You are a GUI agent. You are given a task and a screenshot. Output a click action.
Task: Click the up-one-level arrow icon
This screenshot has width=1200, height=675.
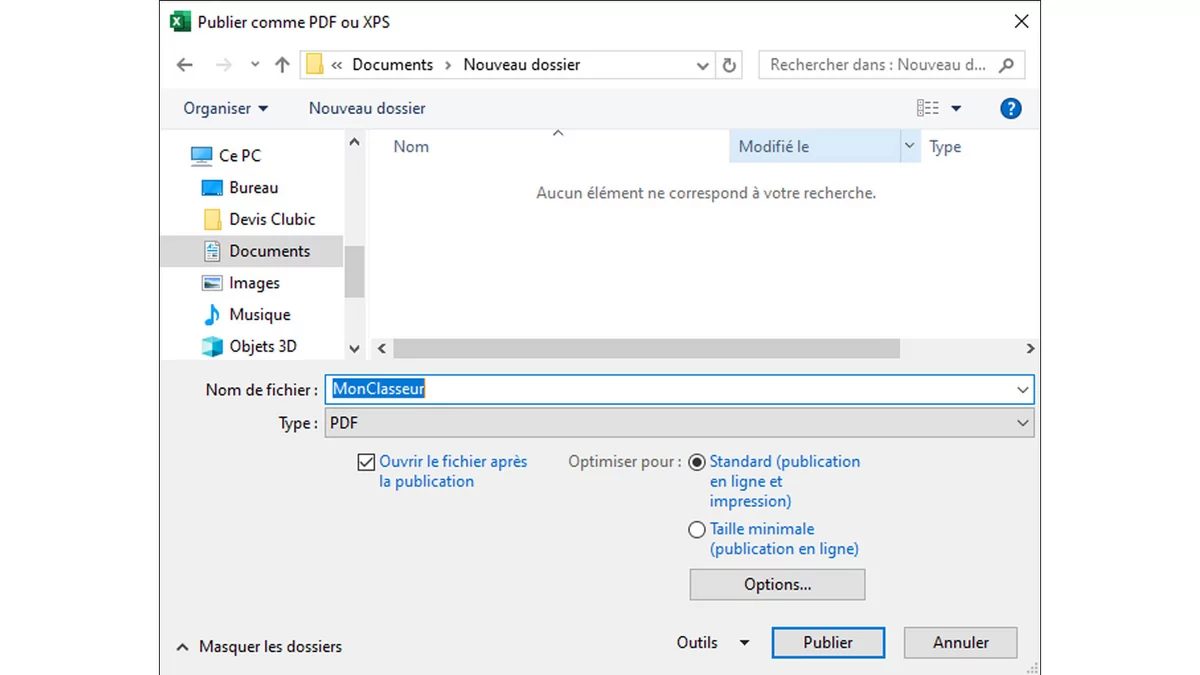tap(282, 65)
